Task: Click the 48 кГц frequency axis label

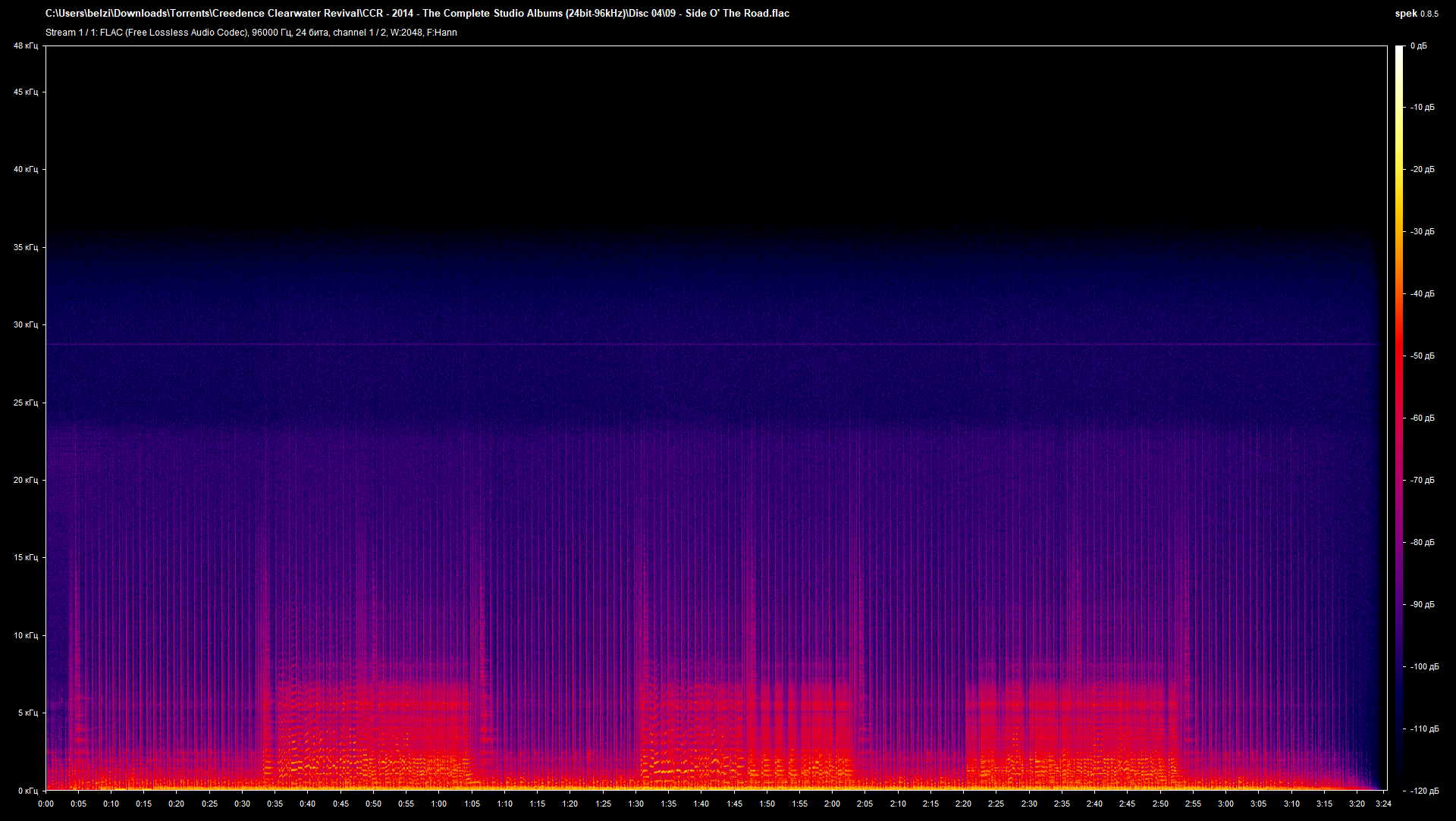Action: pyautogui.click(x=25, y=45)
